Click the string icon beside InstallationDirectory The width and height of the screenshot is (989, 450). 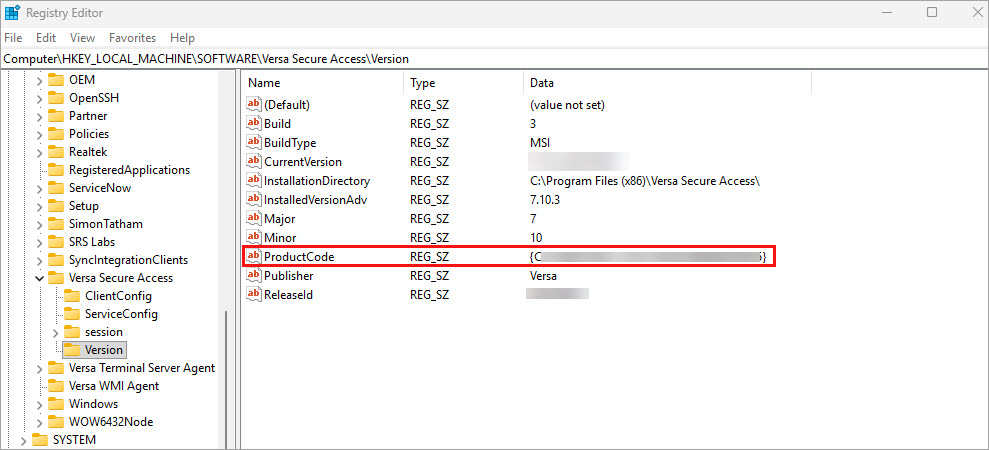(x=254, y=181)
